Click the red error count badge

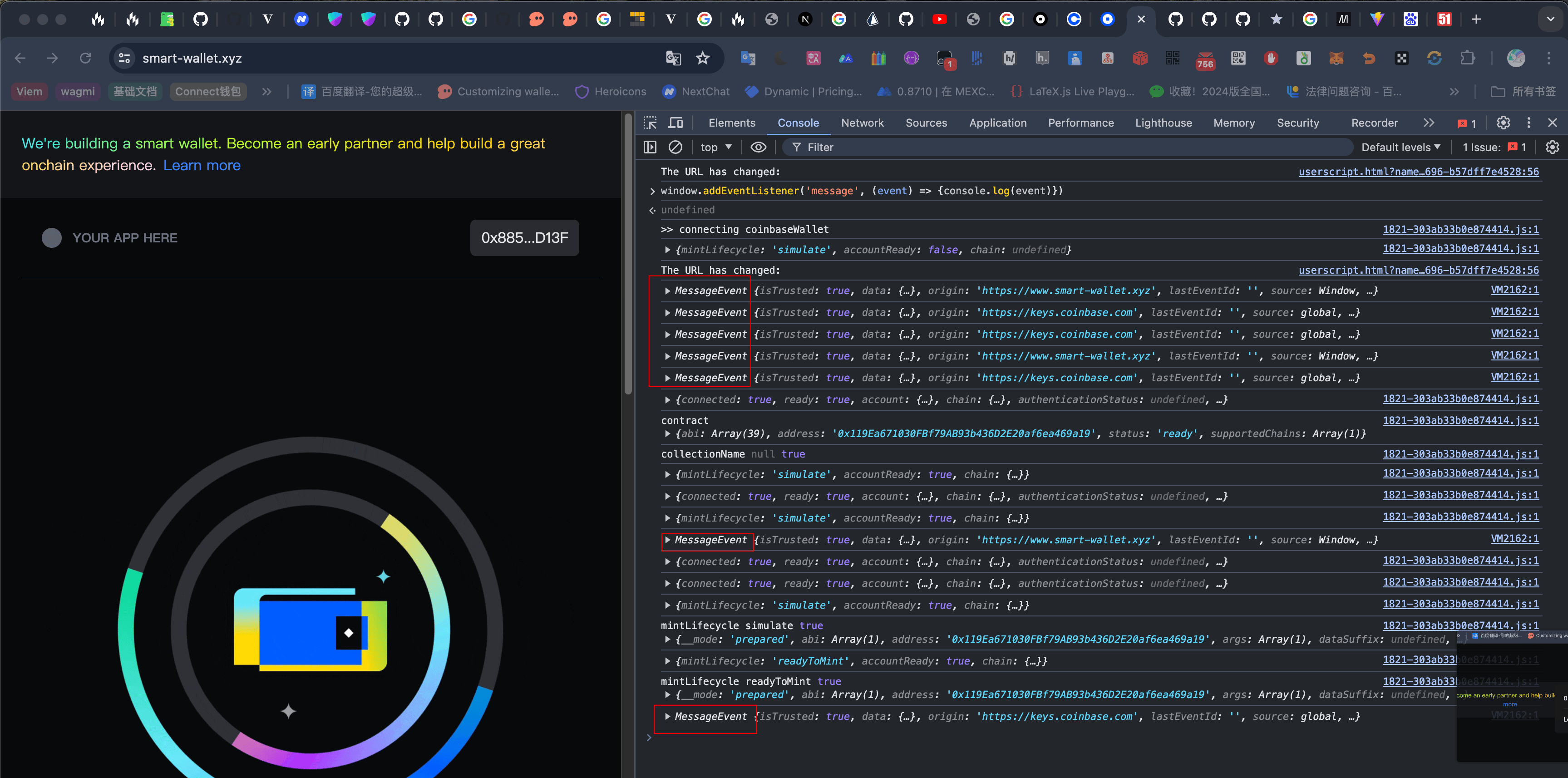[x=1467, y=123]
